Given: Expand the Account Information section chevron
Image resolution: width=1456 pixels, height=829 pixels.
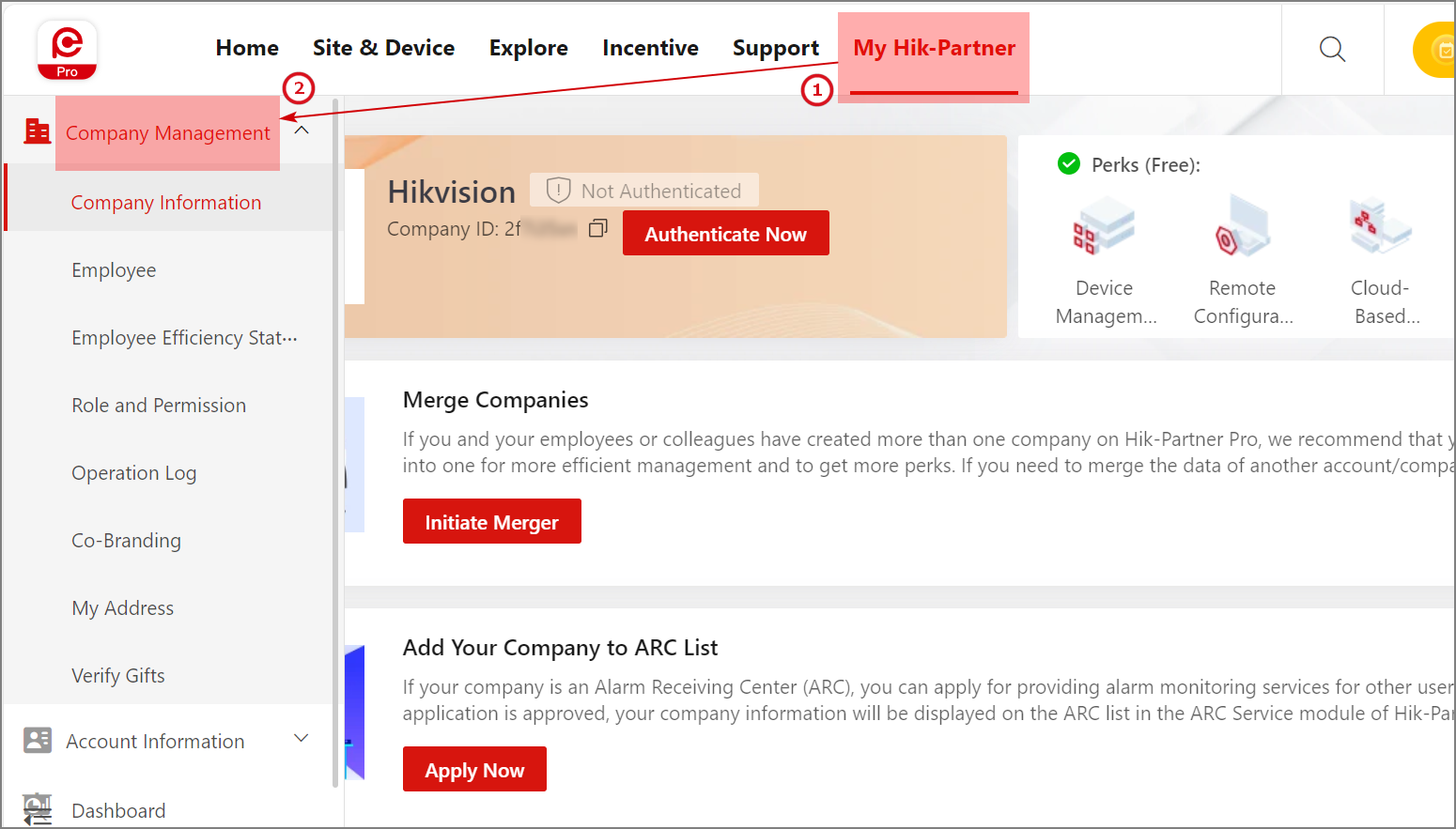Looking at the screenshot, I should tap(302, 739).
